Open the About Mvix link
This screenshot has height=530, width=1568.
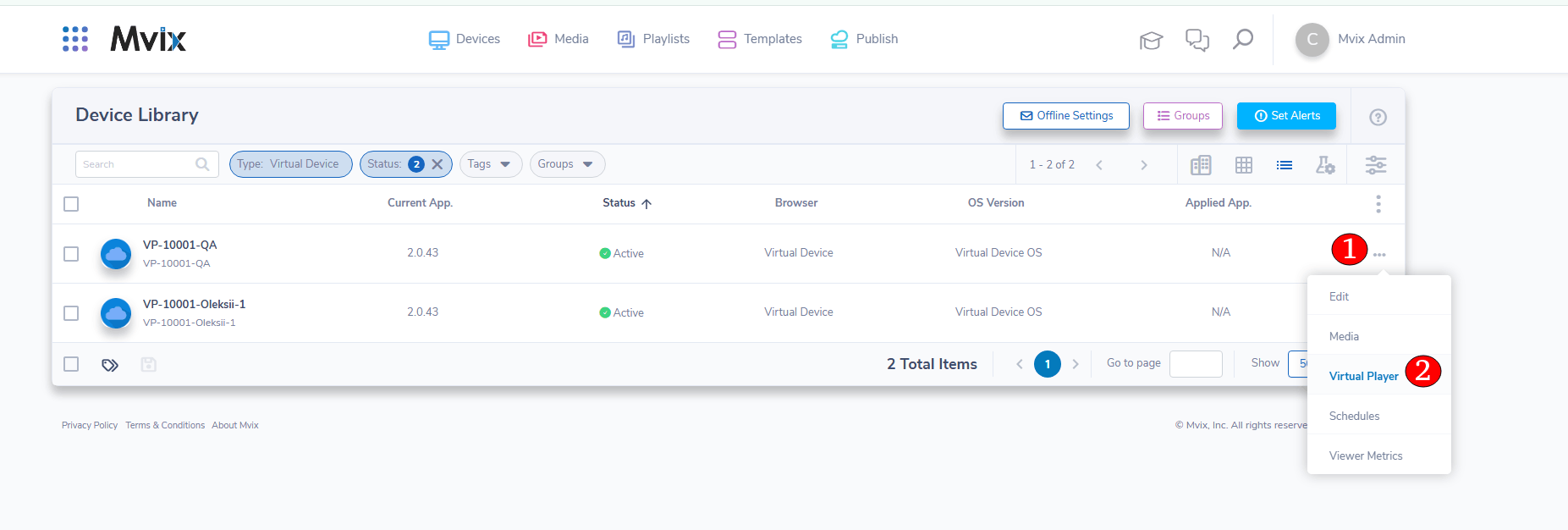(x=235, y=425)
